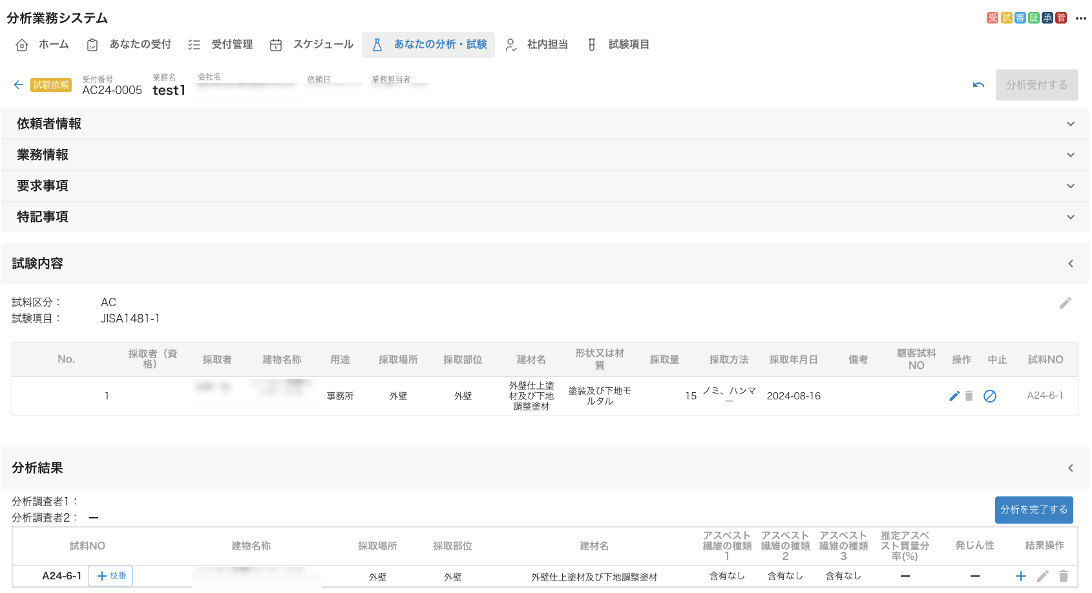Click the back arrow beside 試験依頼 badge
This screenshot has width=1092, height=593.
18,85
